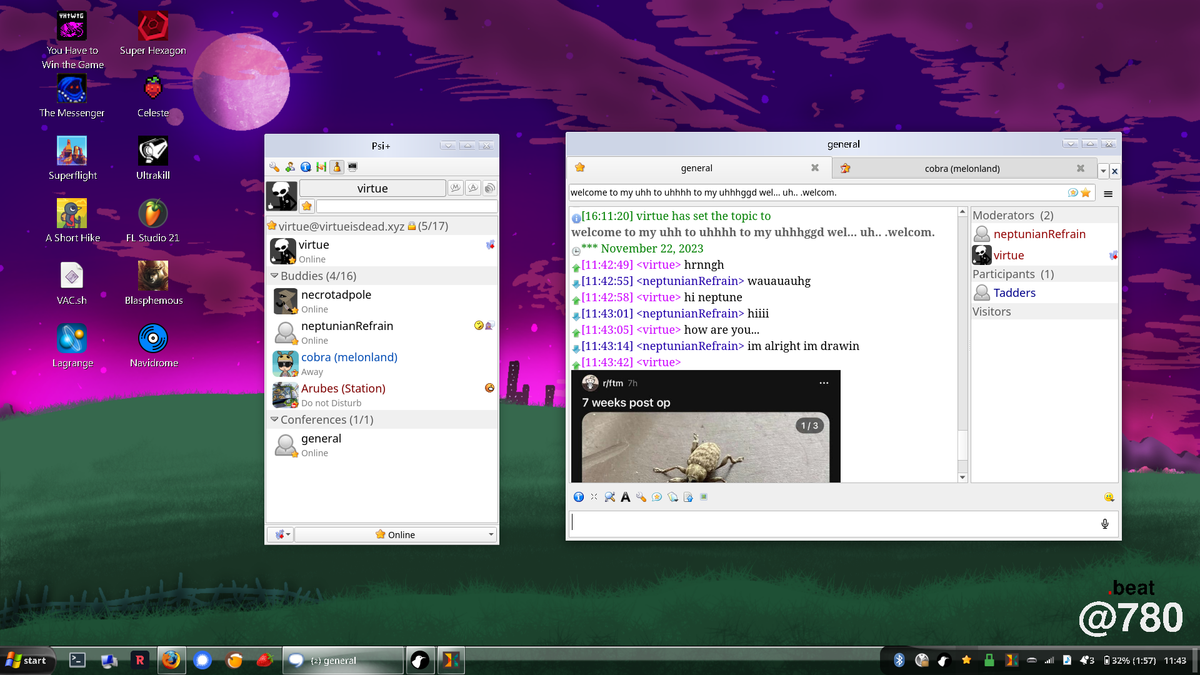The height and width of the screenshot is (675, 1200).
Task: Toggle the 'M' mood button next to virtue
Action: [x=455, y=188]
